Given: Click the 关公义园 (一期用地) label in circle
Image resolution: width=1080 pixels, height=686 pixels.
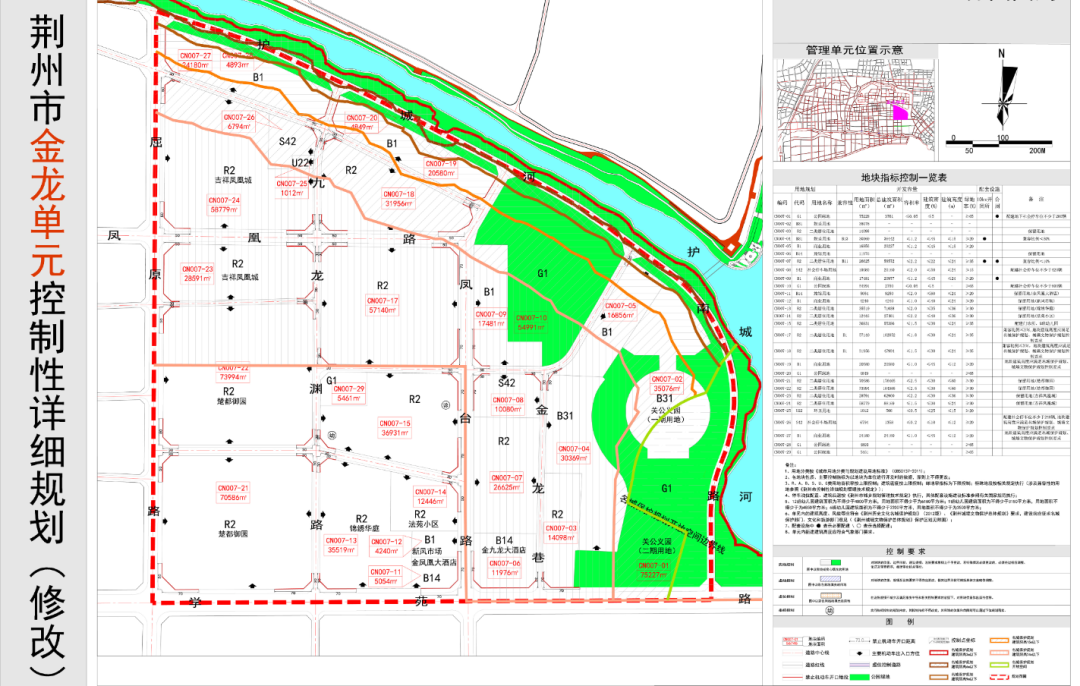Looking at the screenshot, I should click(x=666, y=415).
